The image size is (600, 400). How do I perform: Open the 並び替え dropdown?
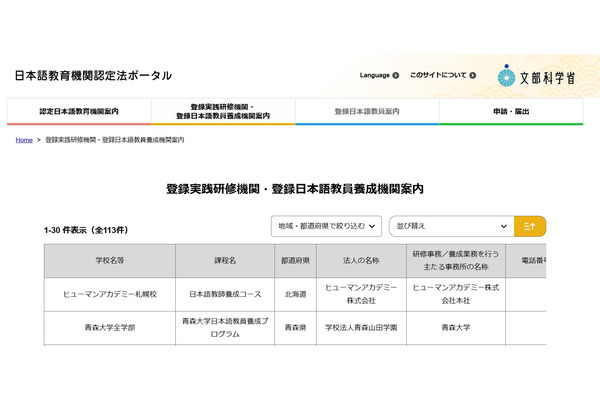[x=452, y=226]
